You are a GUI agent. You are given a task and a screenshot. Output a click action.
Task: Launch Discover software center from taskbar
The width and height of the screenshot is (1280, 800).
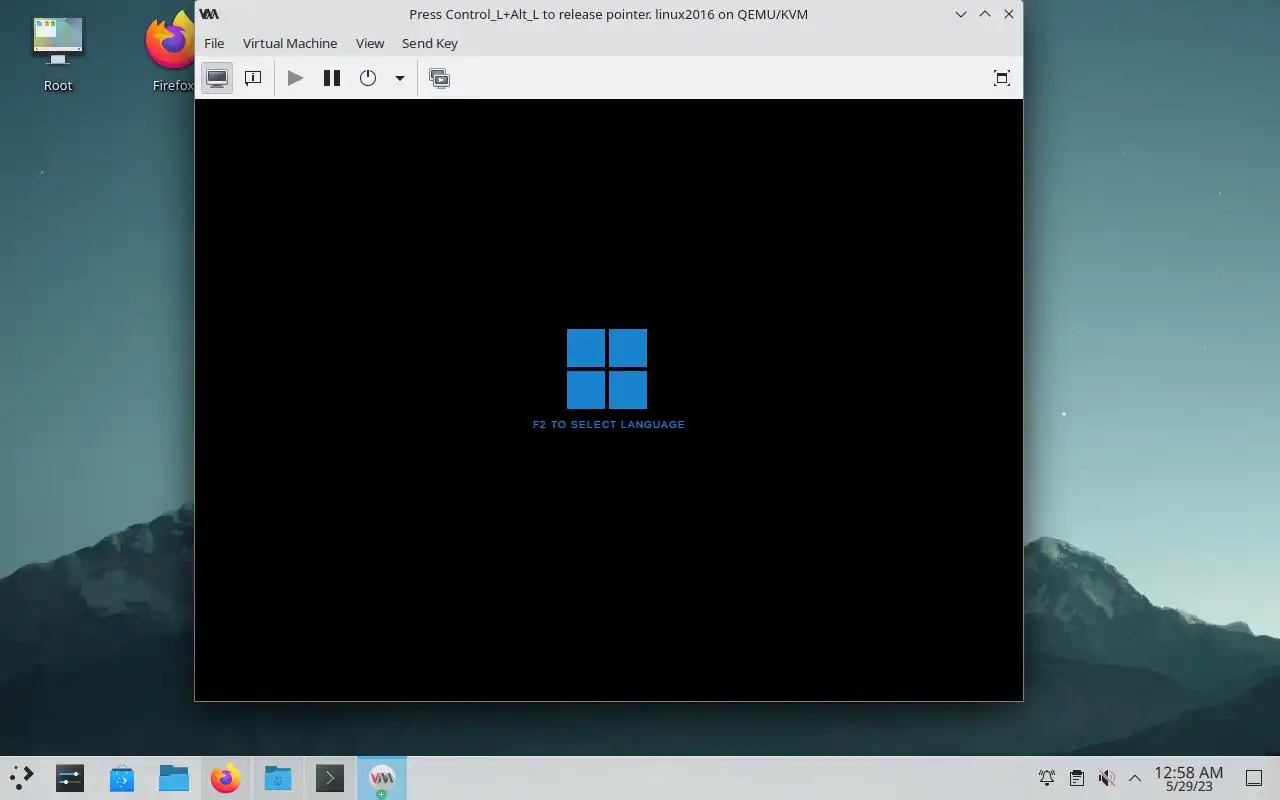pos(122,778)
